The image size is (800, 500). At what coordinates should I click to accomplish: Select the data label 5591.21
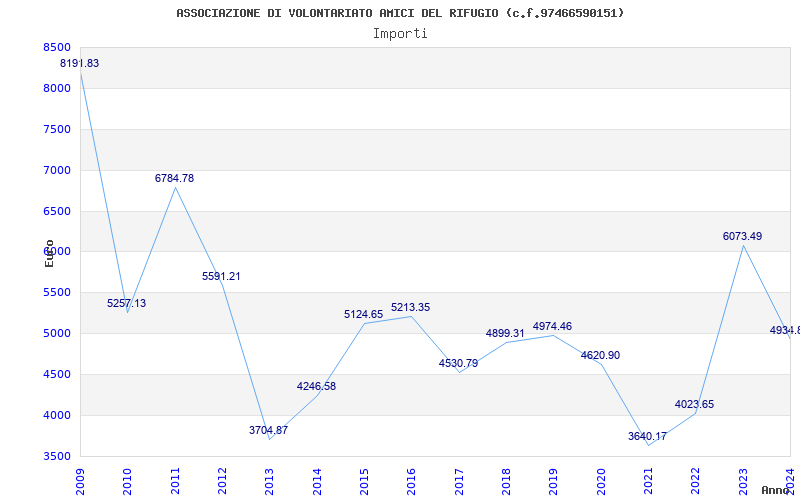(x=221, y=277)
